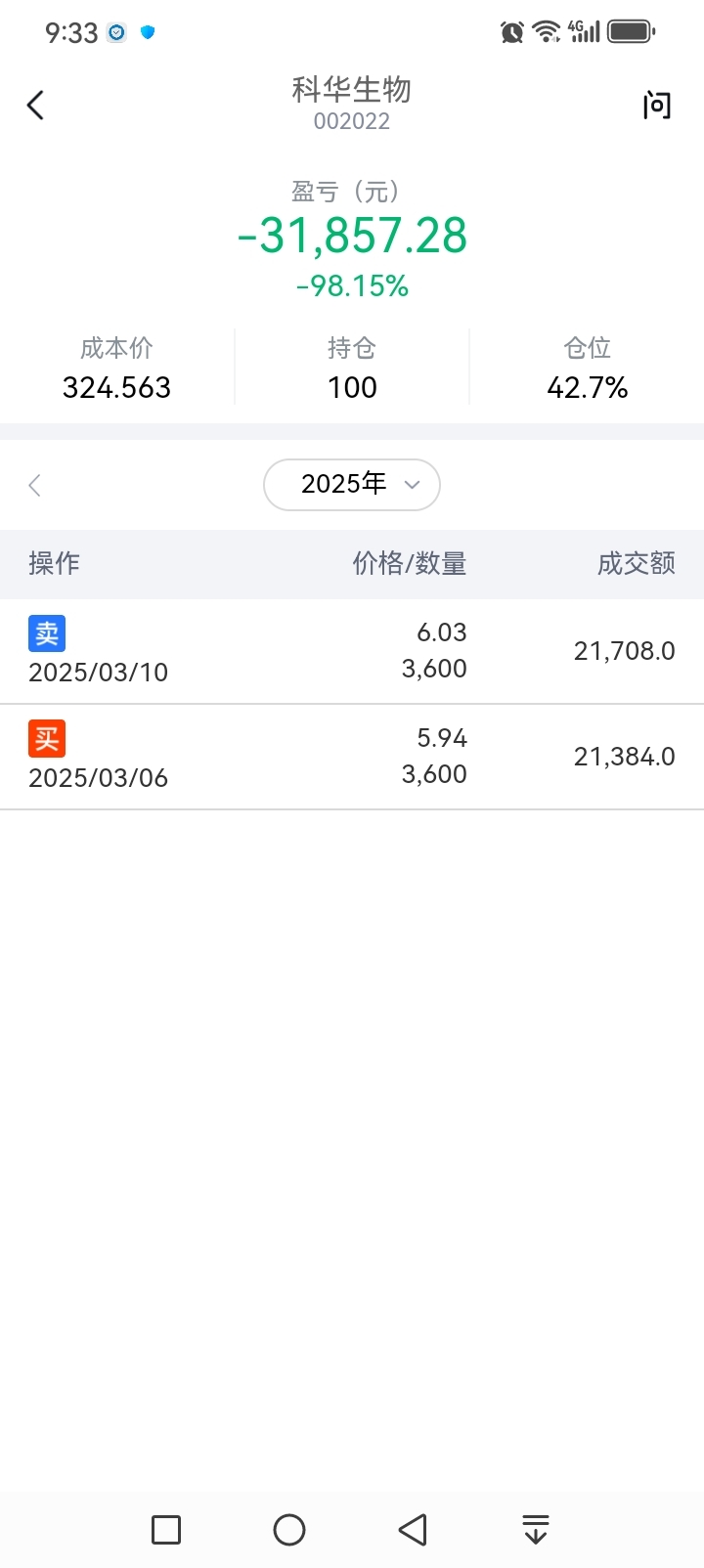Tap the blue 卖 sell badge
Image resolution: width=704 pixels, height=1568 pixels.
tap(47, 633)
